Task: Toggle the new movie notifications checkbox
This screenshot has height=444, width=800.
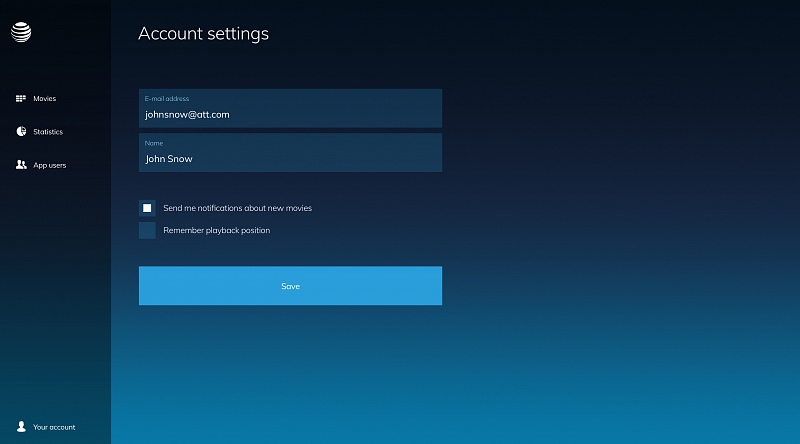Action: point(147,208)
